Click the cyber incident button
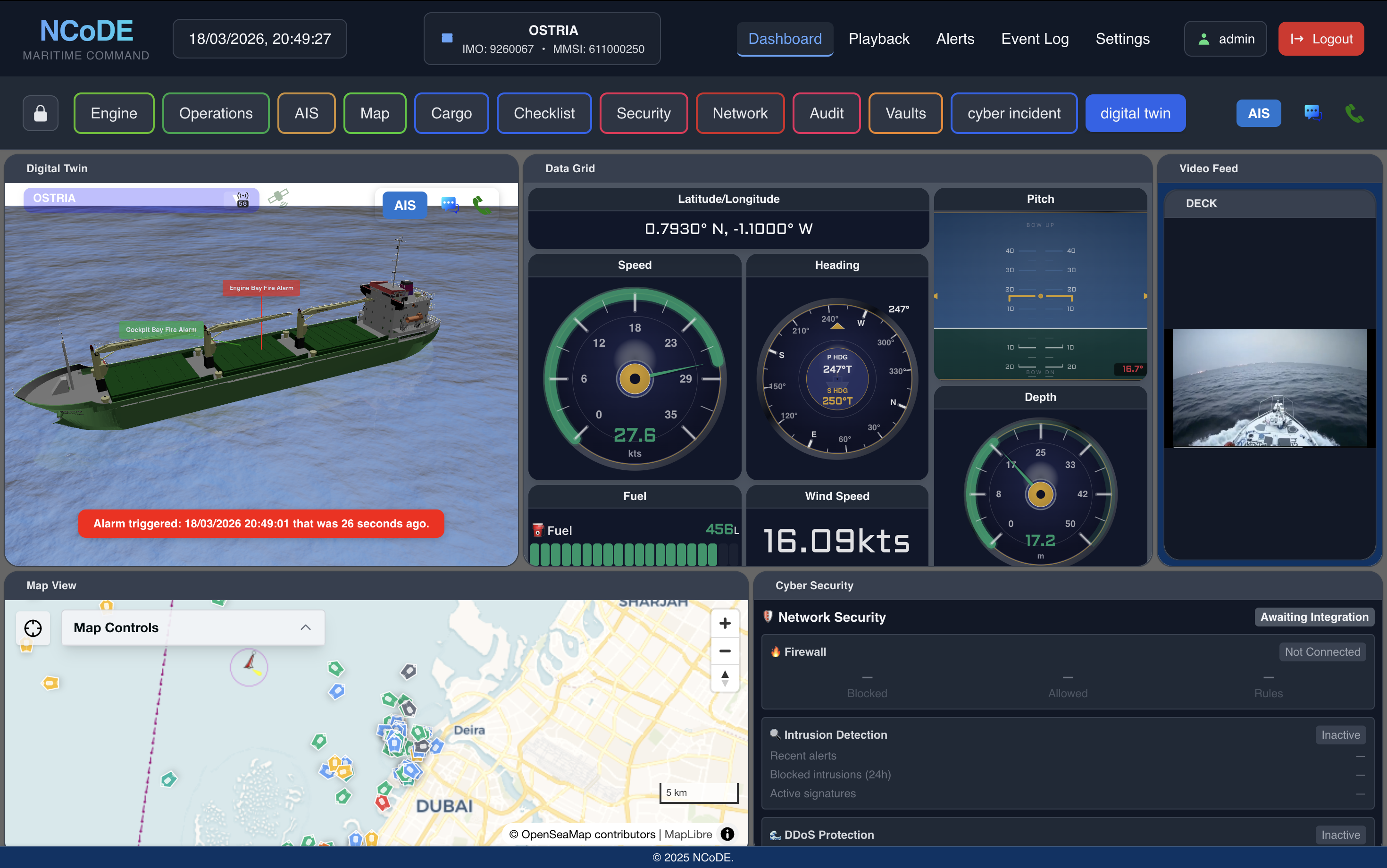1387x868 pixels. (1014, 113)
